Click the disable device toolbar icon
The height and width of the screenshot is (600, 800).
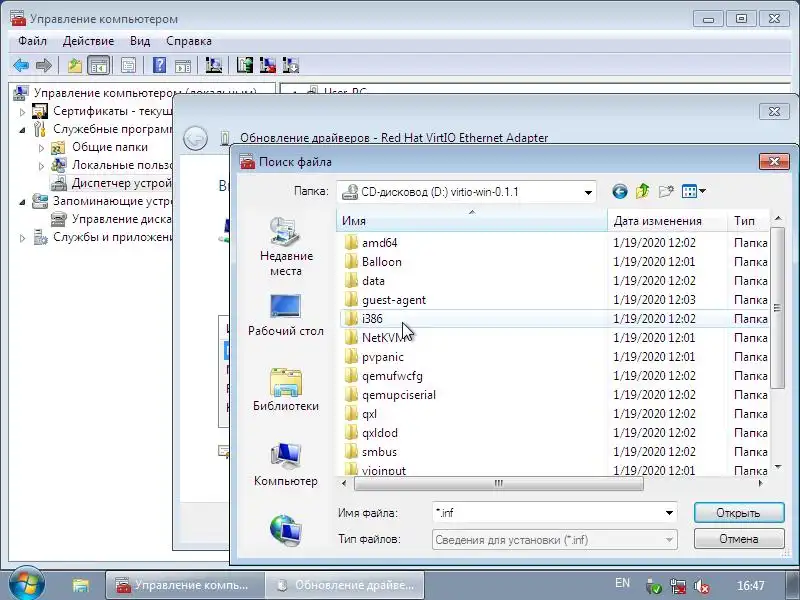(291, 65)
